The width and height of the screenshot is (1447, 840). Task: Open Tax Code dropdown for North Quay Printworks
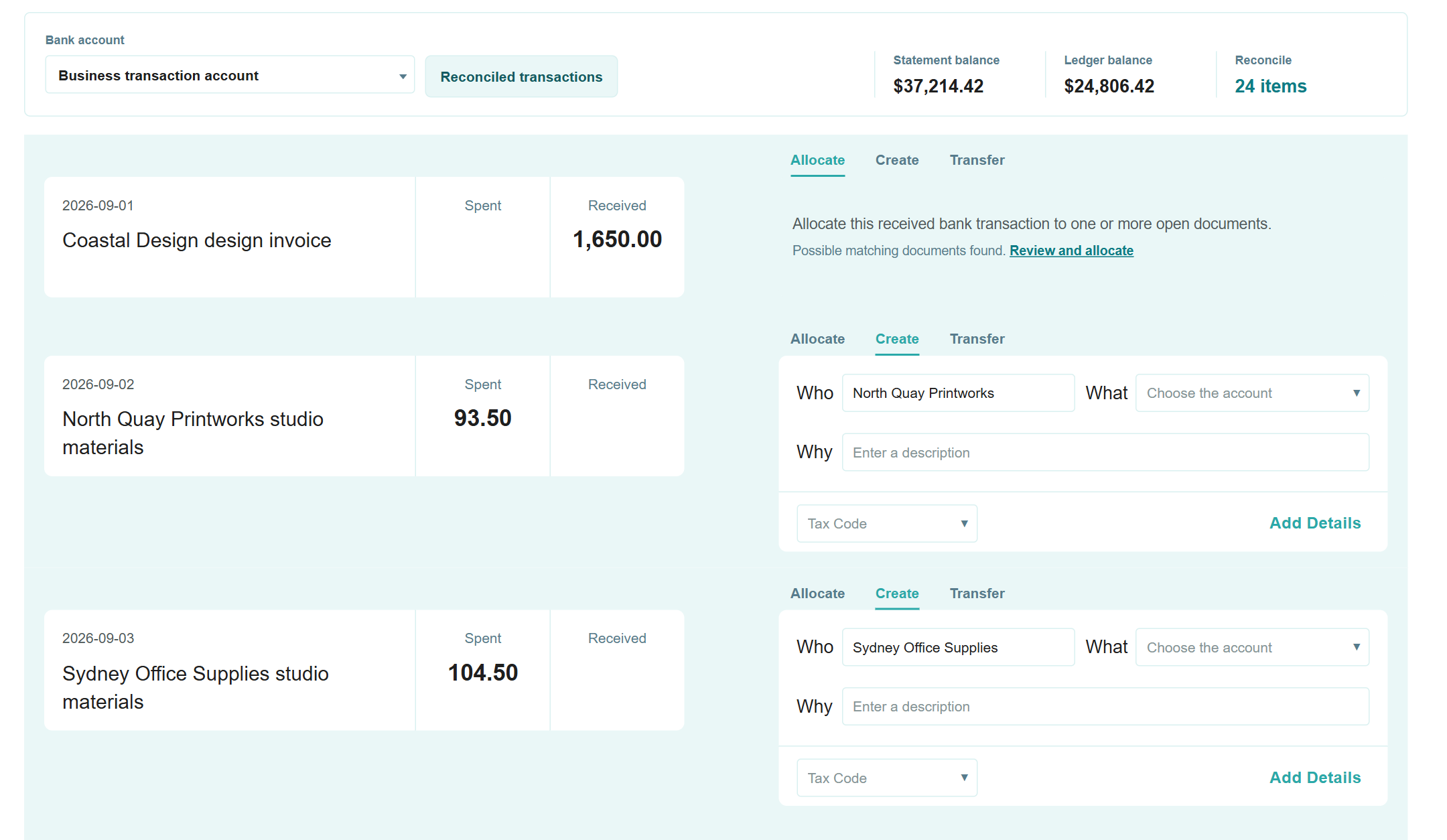(x=887, y=523)
